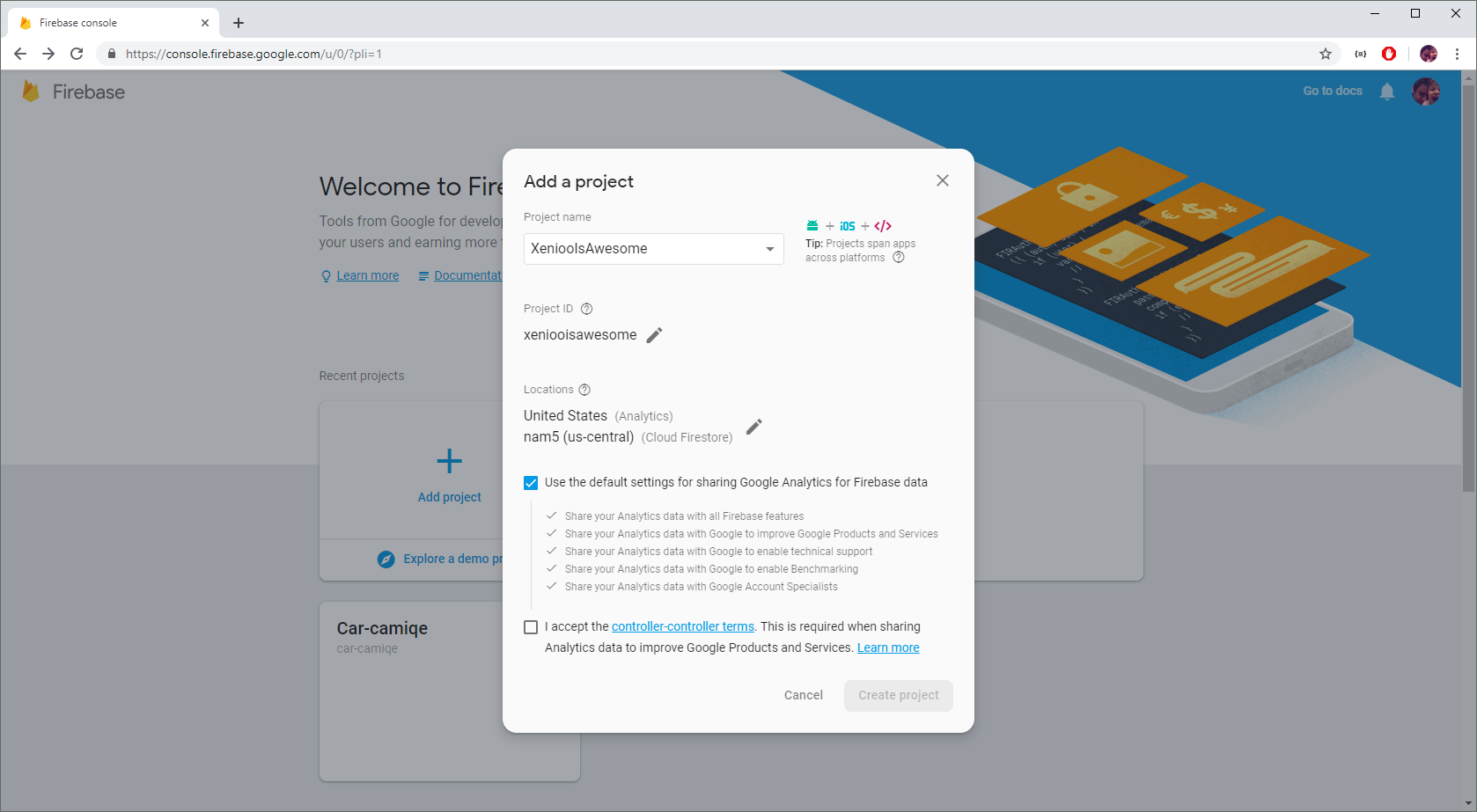Click Learn more link in dialog
This screenshot has width=1477, height=812.
pos(888,647)
